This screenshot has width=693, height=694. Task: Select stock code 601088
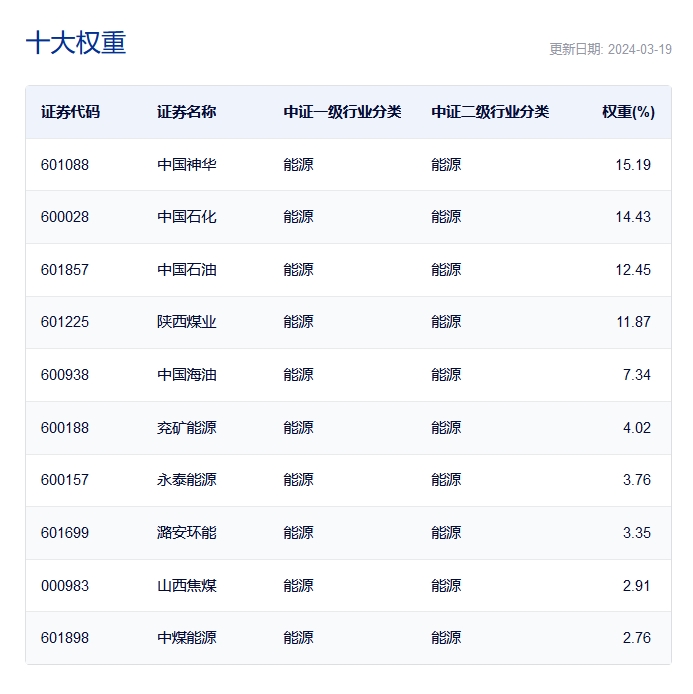65,165
